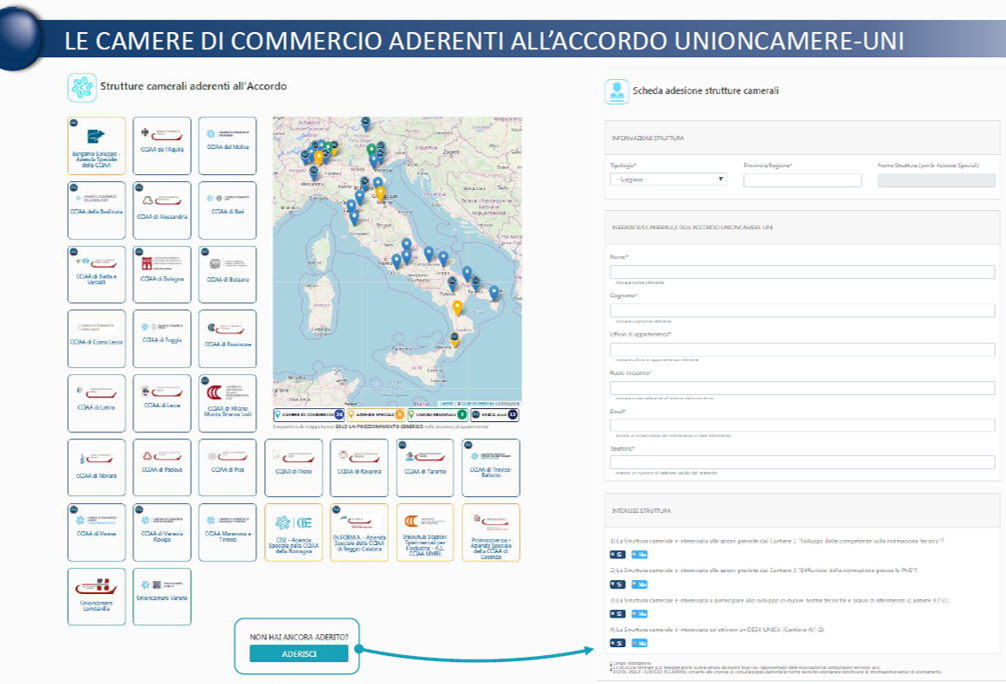This screenshot has height=684, width=1006.
Task: Select the CCIAA di Treviso-Belluno card
Action: click(x=491, y=468)
